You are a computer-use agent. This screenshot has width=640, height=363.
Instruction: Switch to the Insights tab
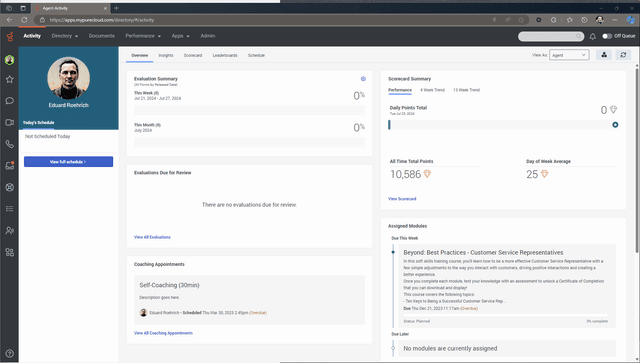[x=166, y=55]
